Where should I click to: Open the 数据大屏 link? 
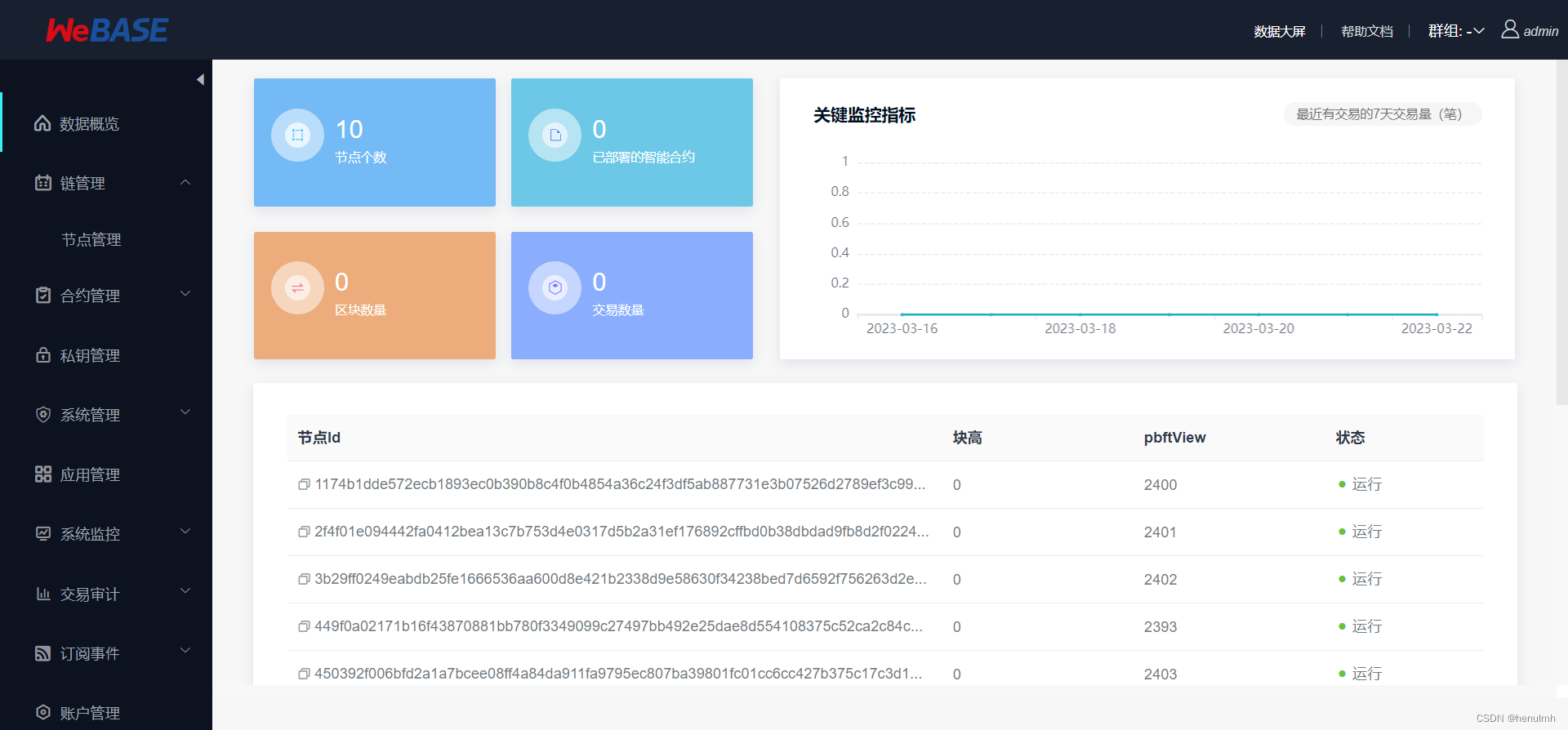1280,31
